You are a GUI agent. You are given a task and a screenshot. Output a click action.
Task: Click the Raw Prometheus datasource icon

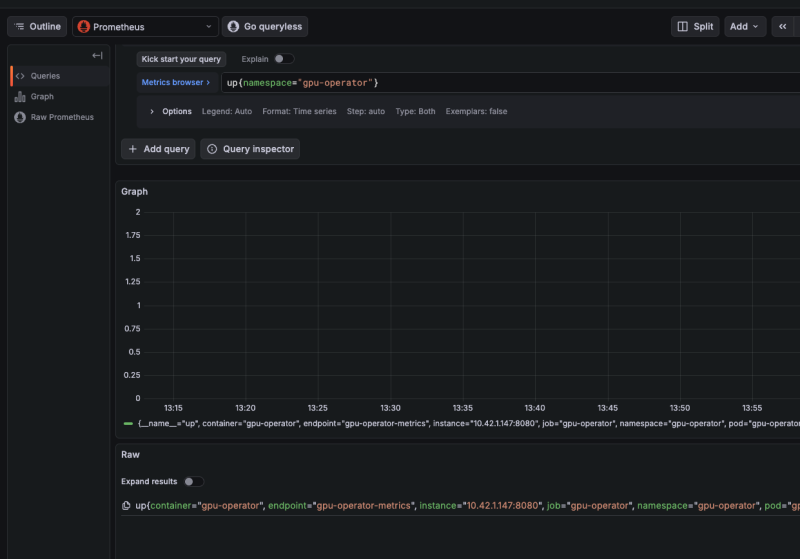pyautogui.click(x=20, y=117)
